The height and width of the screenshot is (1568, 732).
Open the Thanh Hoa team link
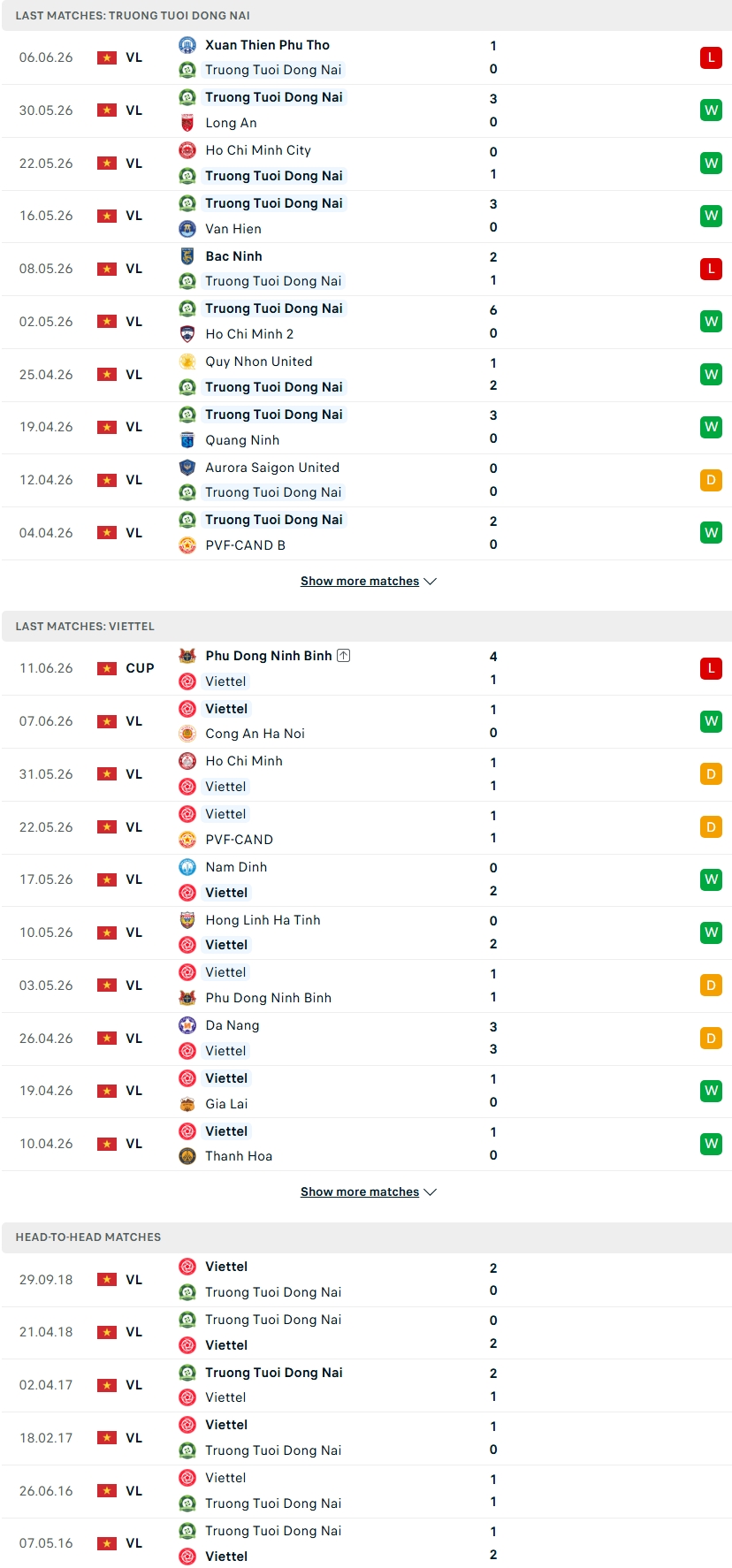(239, 1156)
